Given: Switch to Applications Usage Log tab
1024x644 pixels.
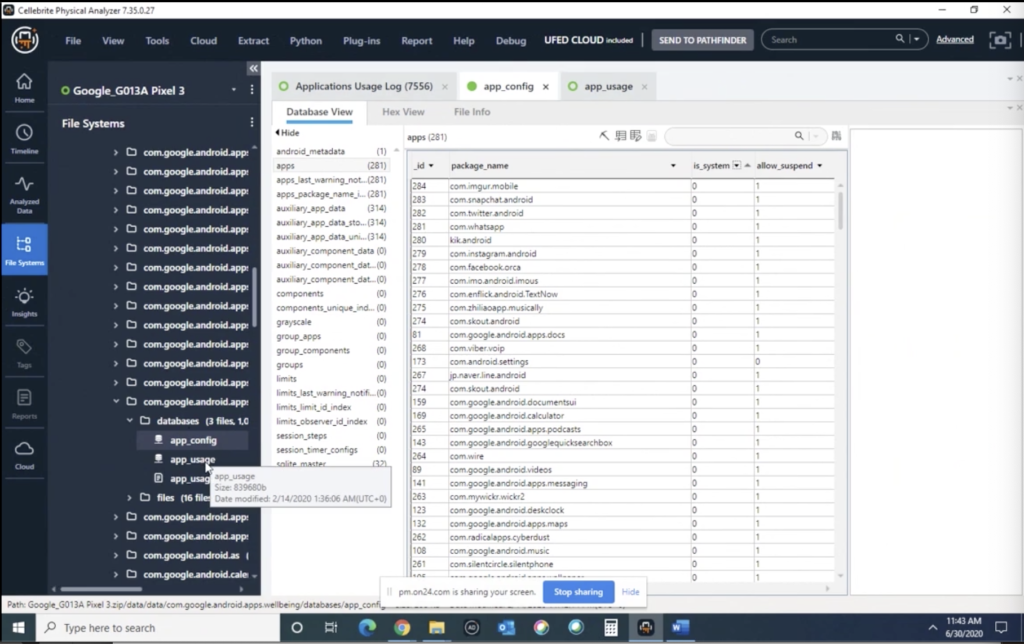Looking at the screenshot, I should (364, 86).
